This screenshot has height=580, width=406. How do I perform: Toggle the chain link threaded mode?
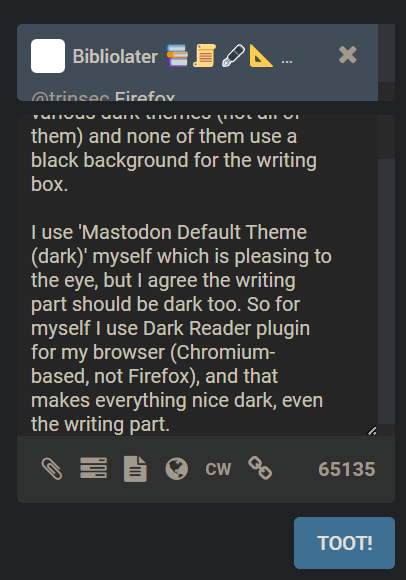[x=260, y=468]
